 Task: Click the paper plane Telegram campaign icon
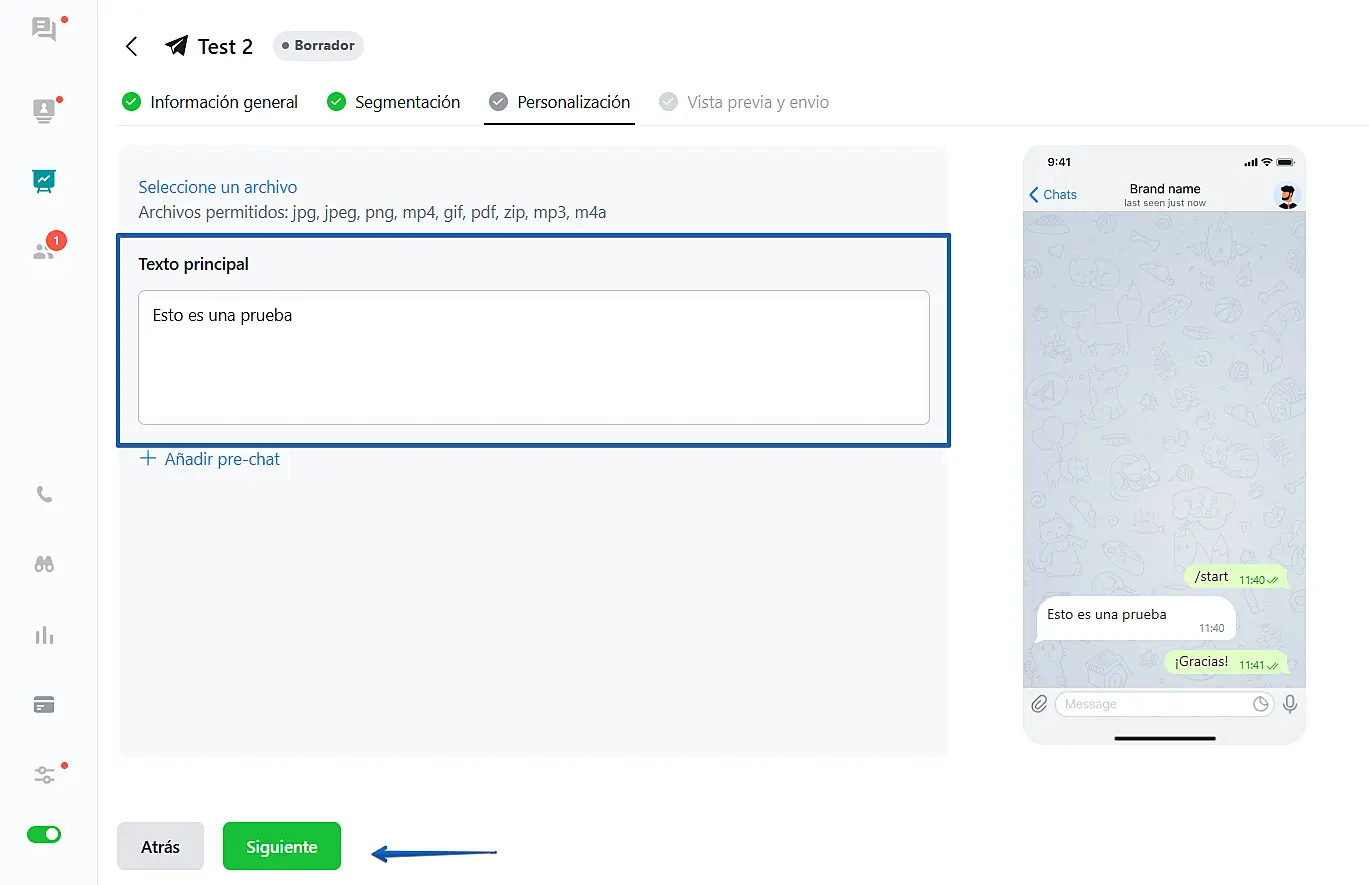pos(177,46)
